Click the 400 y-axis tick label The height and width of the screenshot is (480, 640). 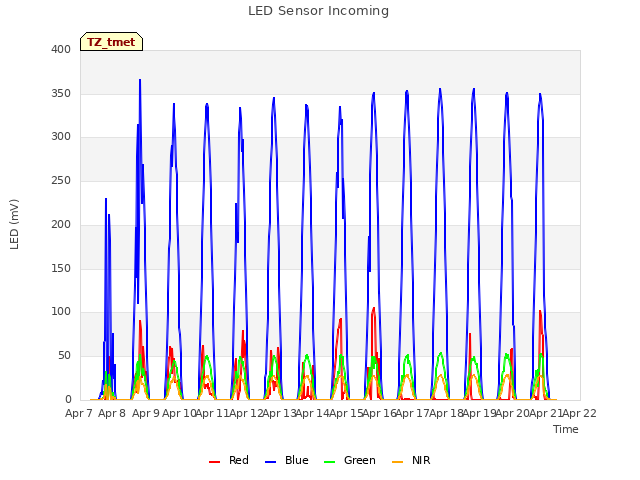(61, 49)
